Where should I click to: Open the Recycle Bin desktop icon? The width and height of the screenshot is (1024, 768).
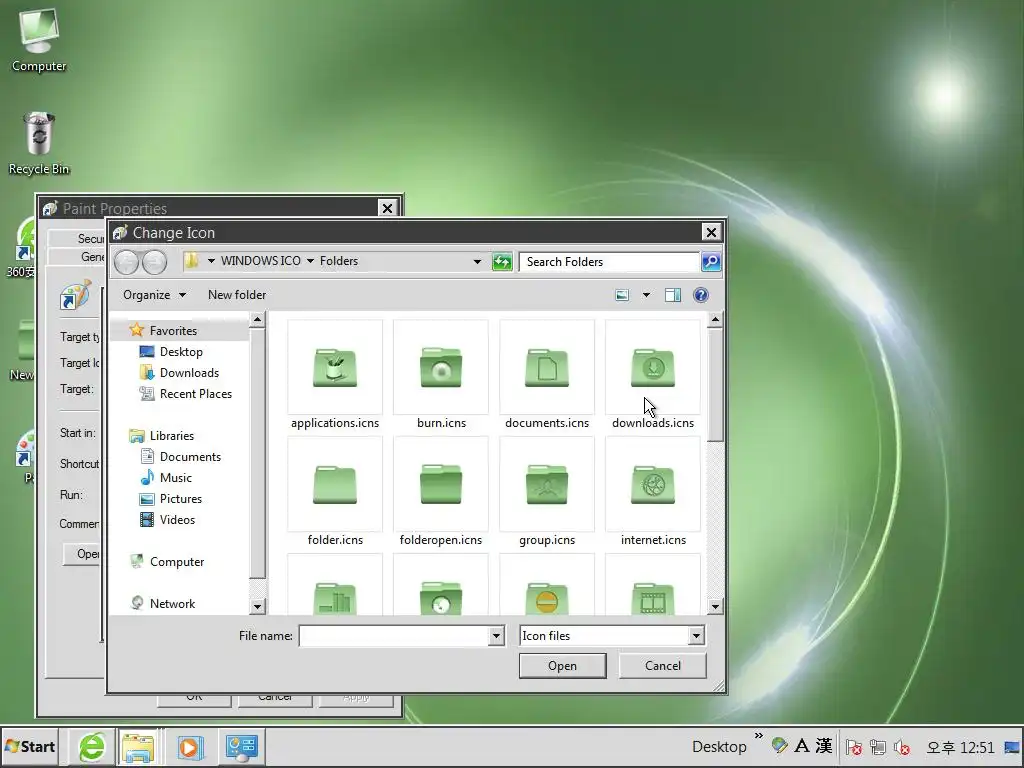[x=39, y=143]
